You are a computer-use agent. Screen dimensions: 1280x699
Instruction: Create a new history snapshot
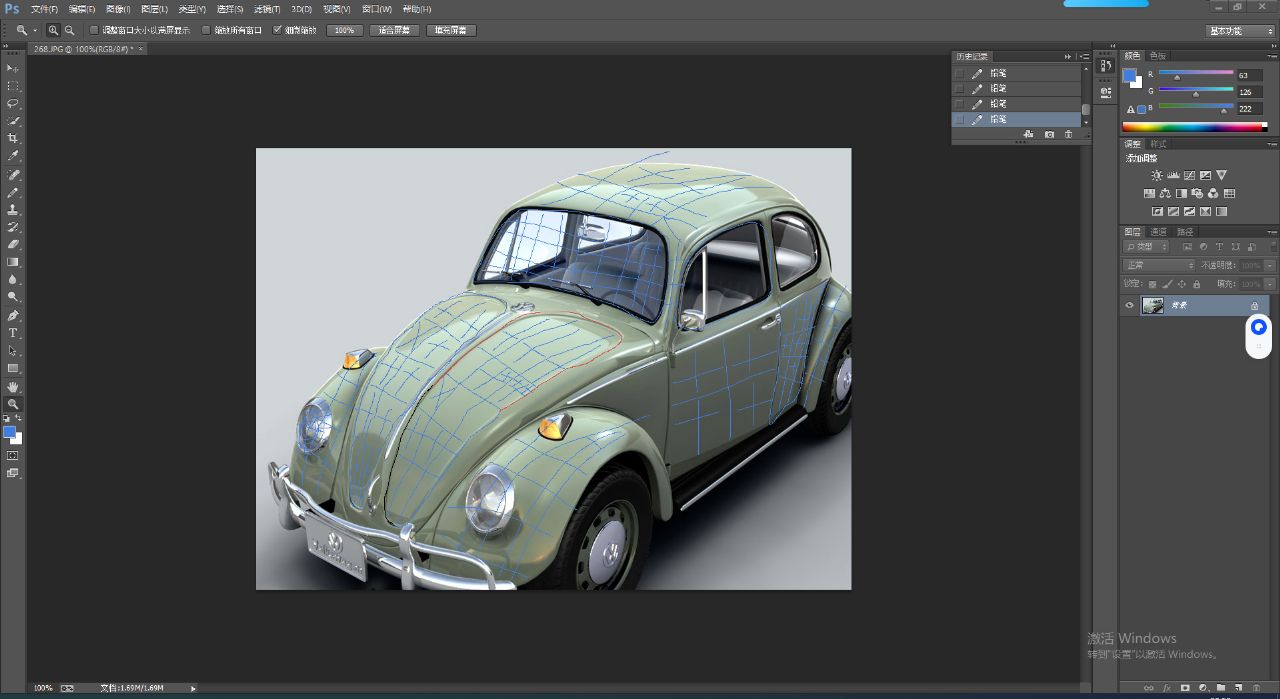tap(1049, 134)
